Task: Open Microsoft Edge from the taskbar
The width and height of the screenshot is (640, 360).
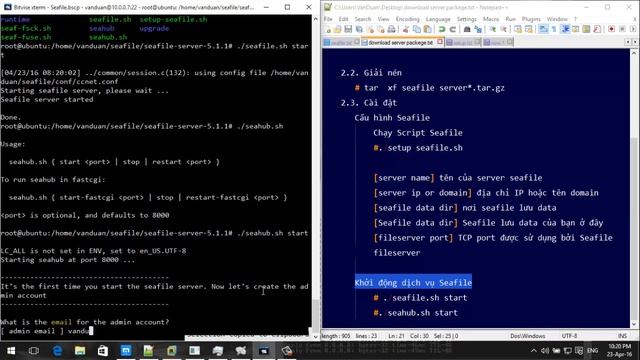Action: 57,351
